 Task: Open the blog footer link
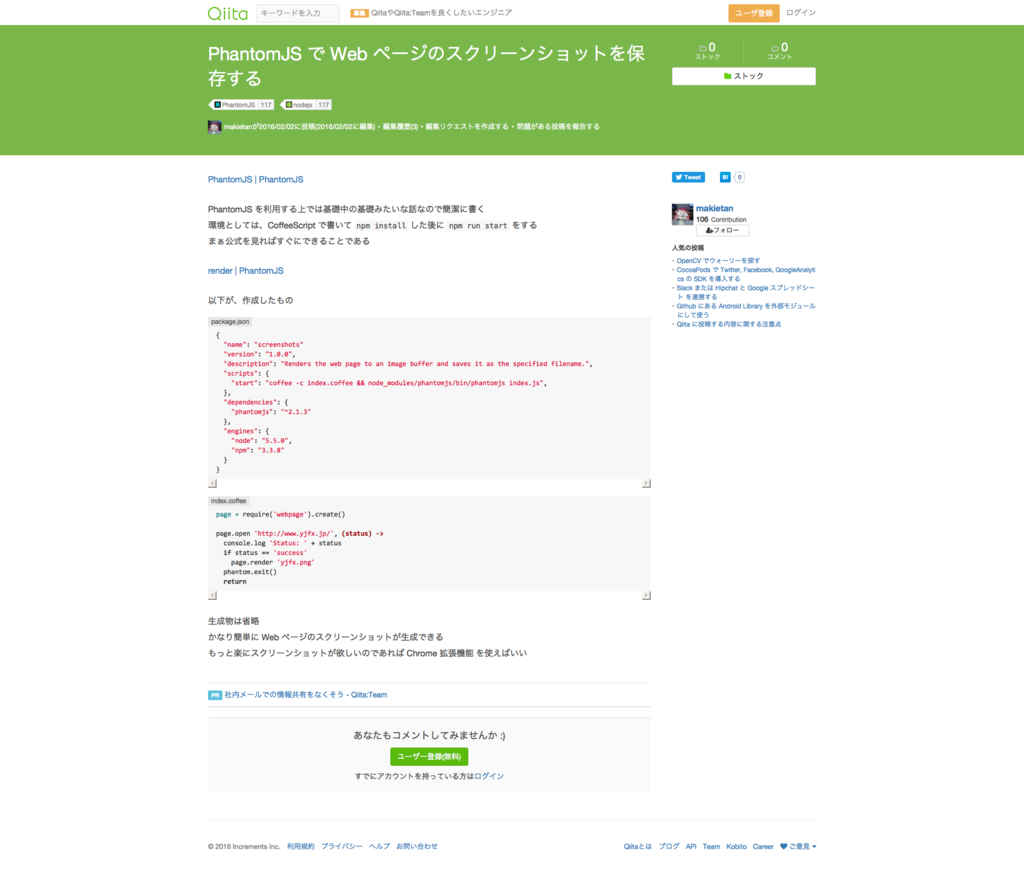[x=669, y=847]
